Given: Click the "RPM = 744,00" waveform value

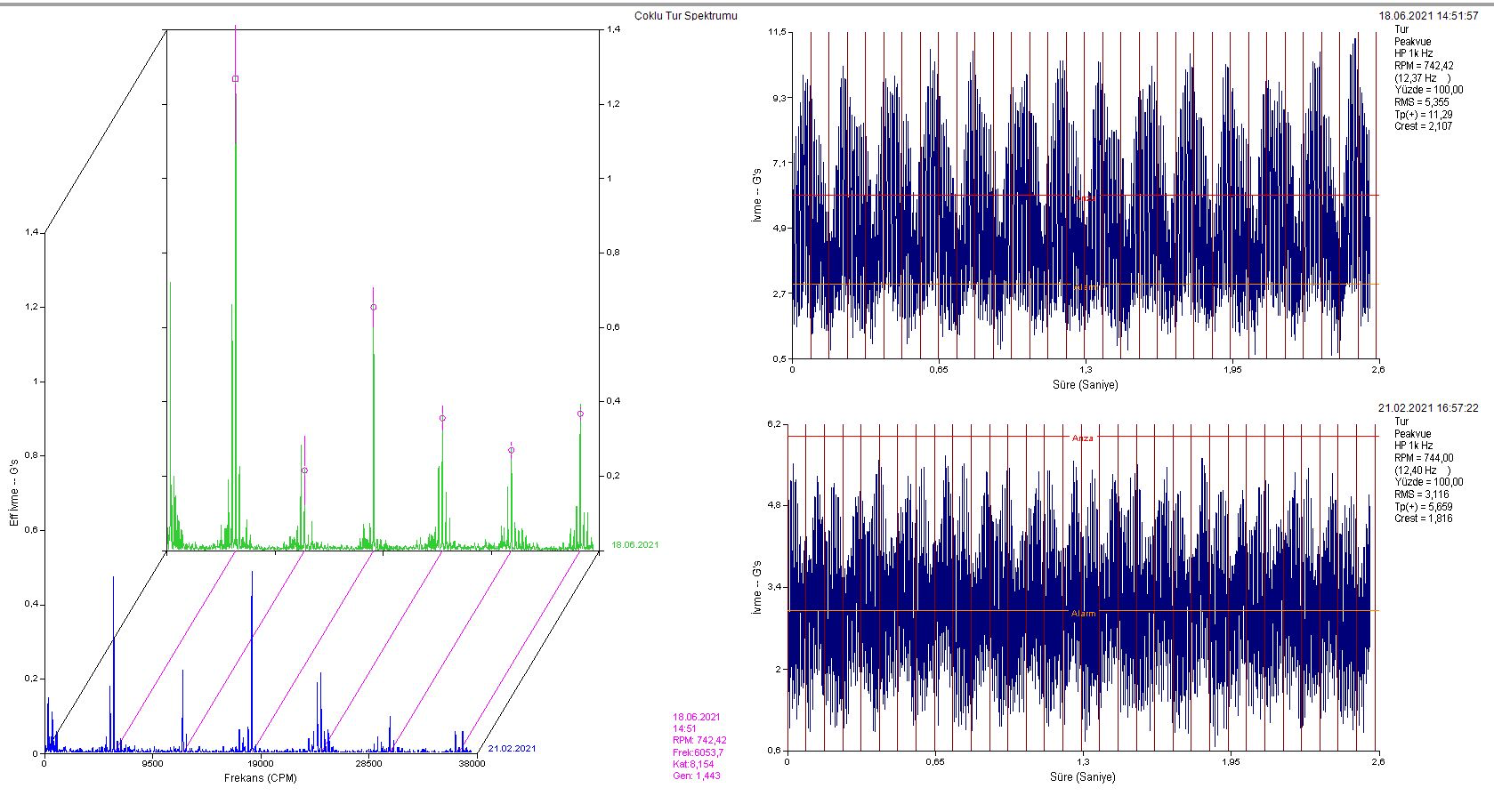Looking at the screenshot, I should point(1425,458).
